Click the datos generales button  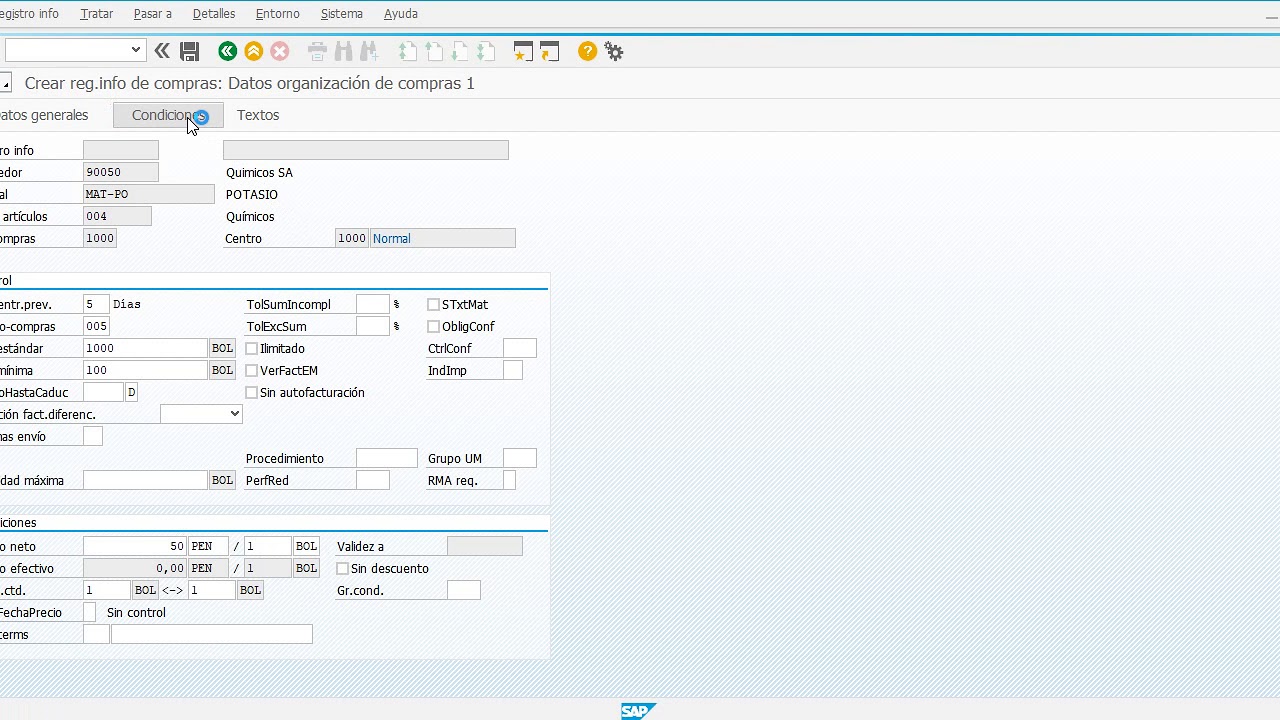pyautogui.click(x=44, y=115)
